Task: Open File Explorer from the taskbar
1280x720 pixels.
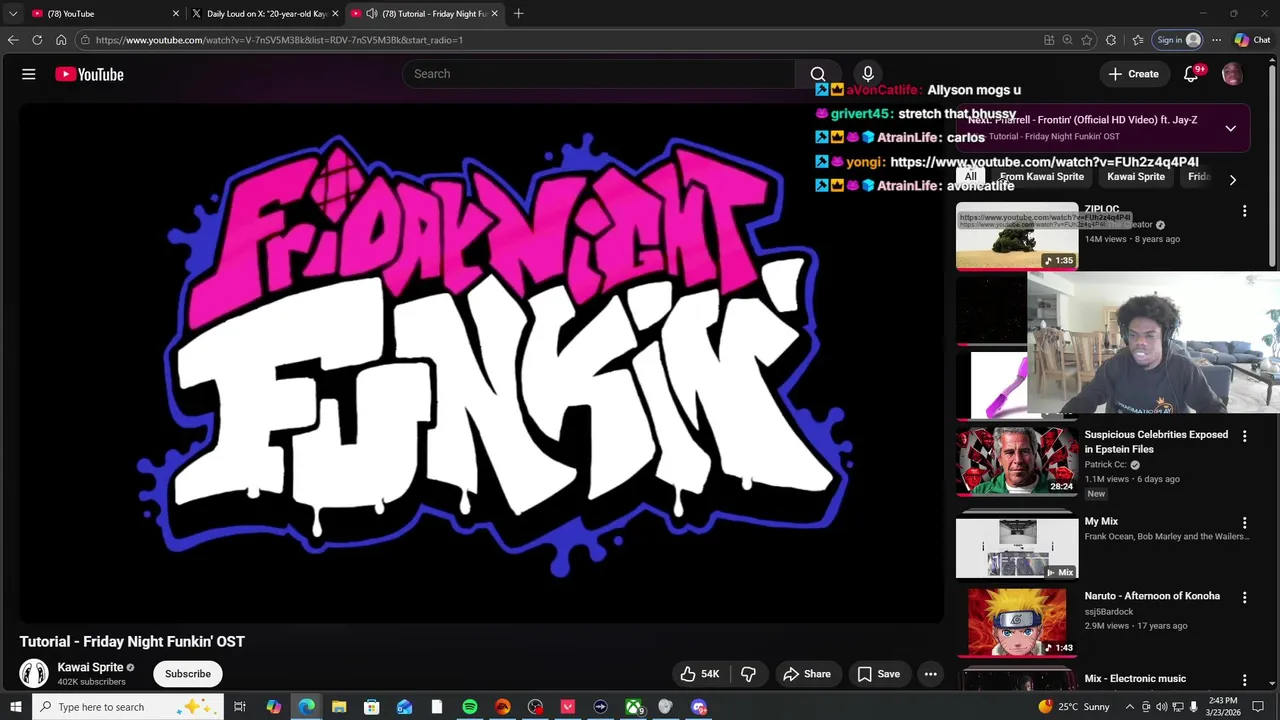Action: 339,707
